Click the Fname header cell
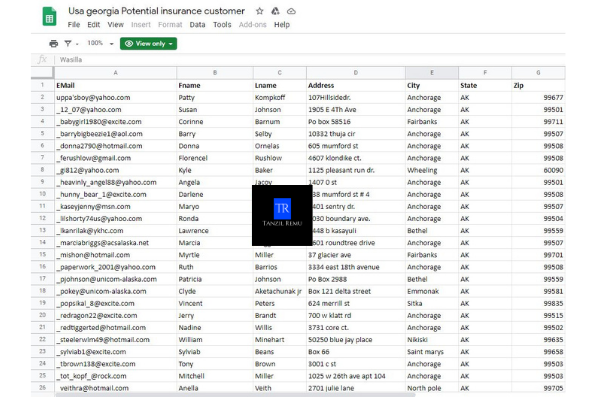Screen dimensions: 600x400 215,85
